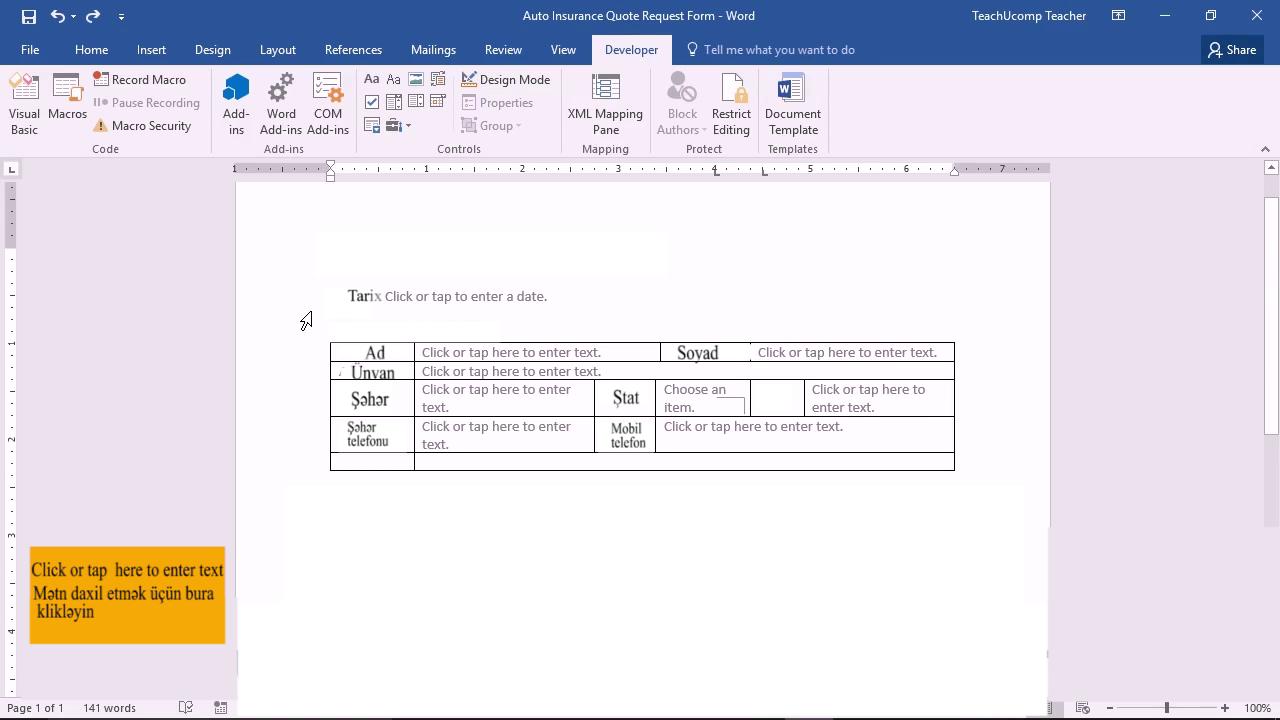Click the Macros icon
The width and height of the screenshot is (1280, 720).
click(x=67, y=98)
